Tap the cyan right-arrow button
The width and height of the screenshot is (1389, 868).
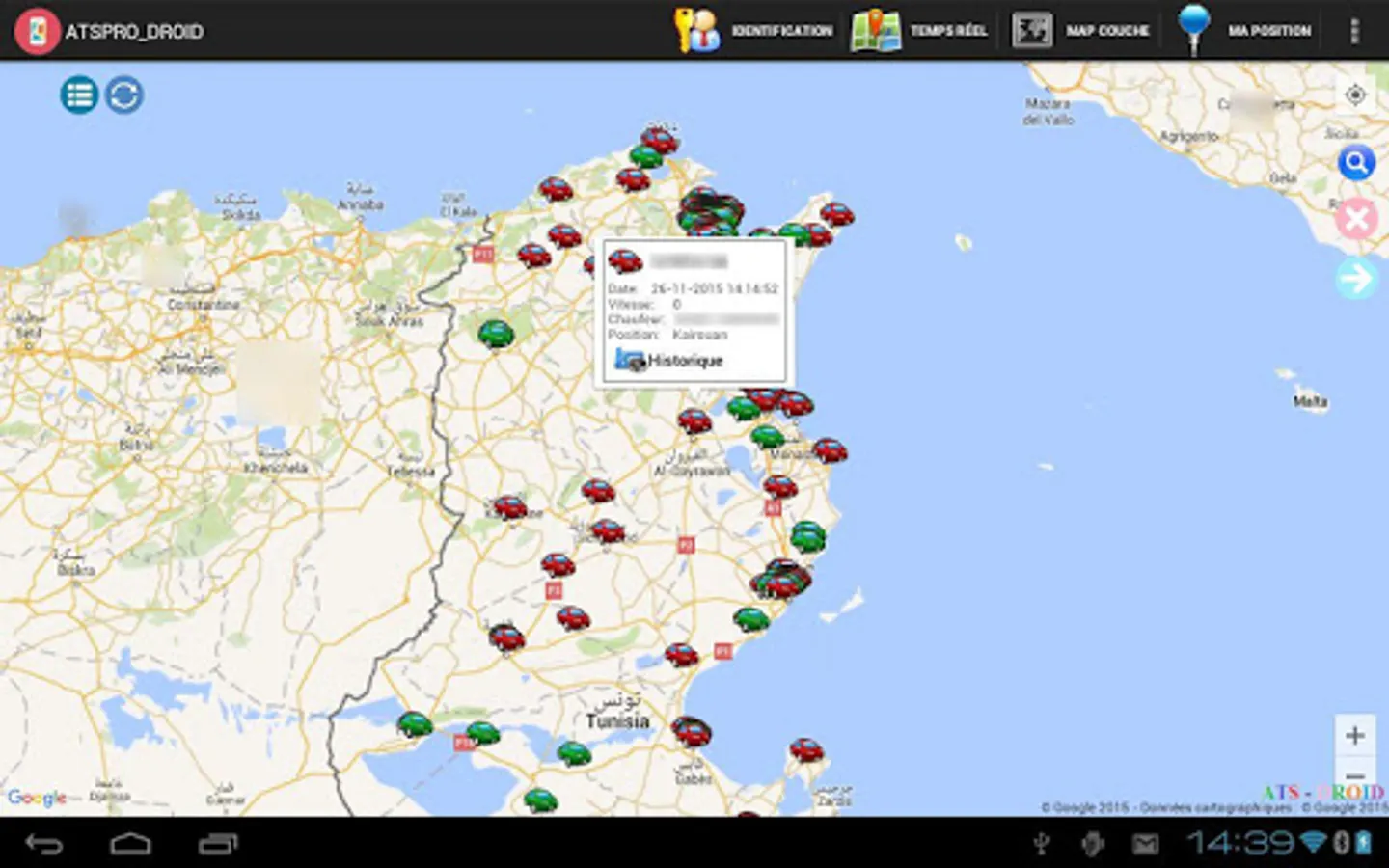[x=1356, y=279]
